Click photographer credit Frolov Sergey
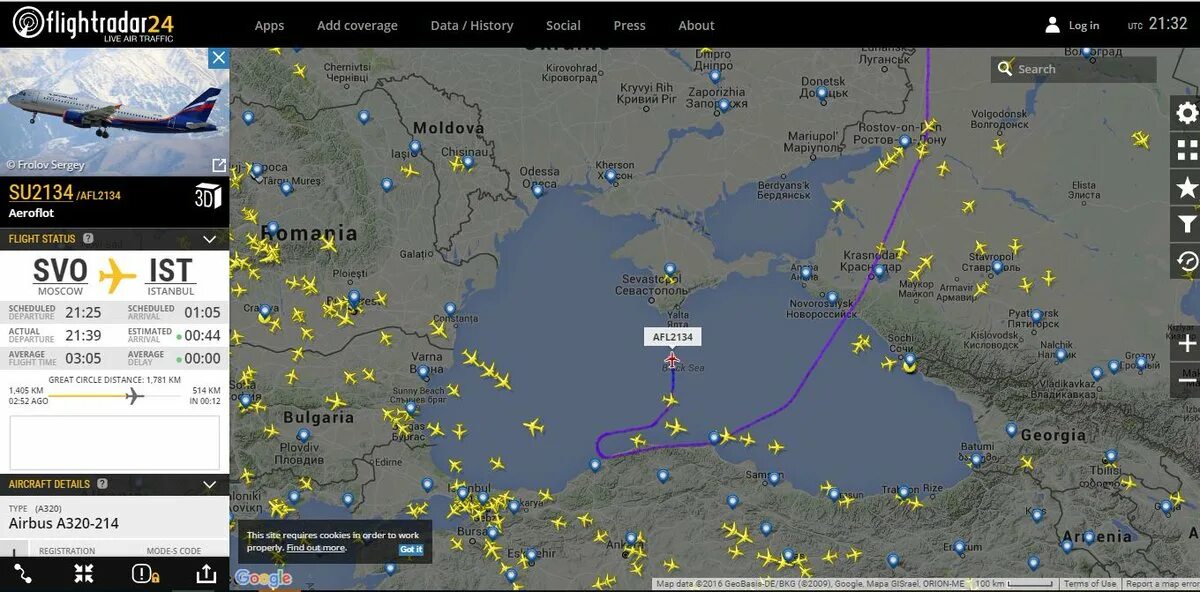Screen dimensions: 1200x592 (46, 165)
